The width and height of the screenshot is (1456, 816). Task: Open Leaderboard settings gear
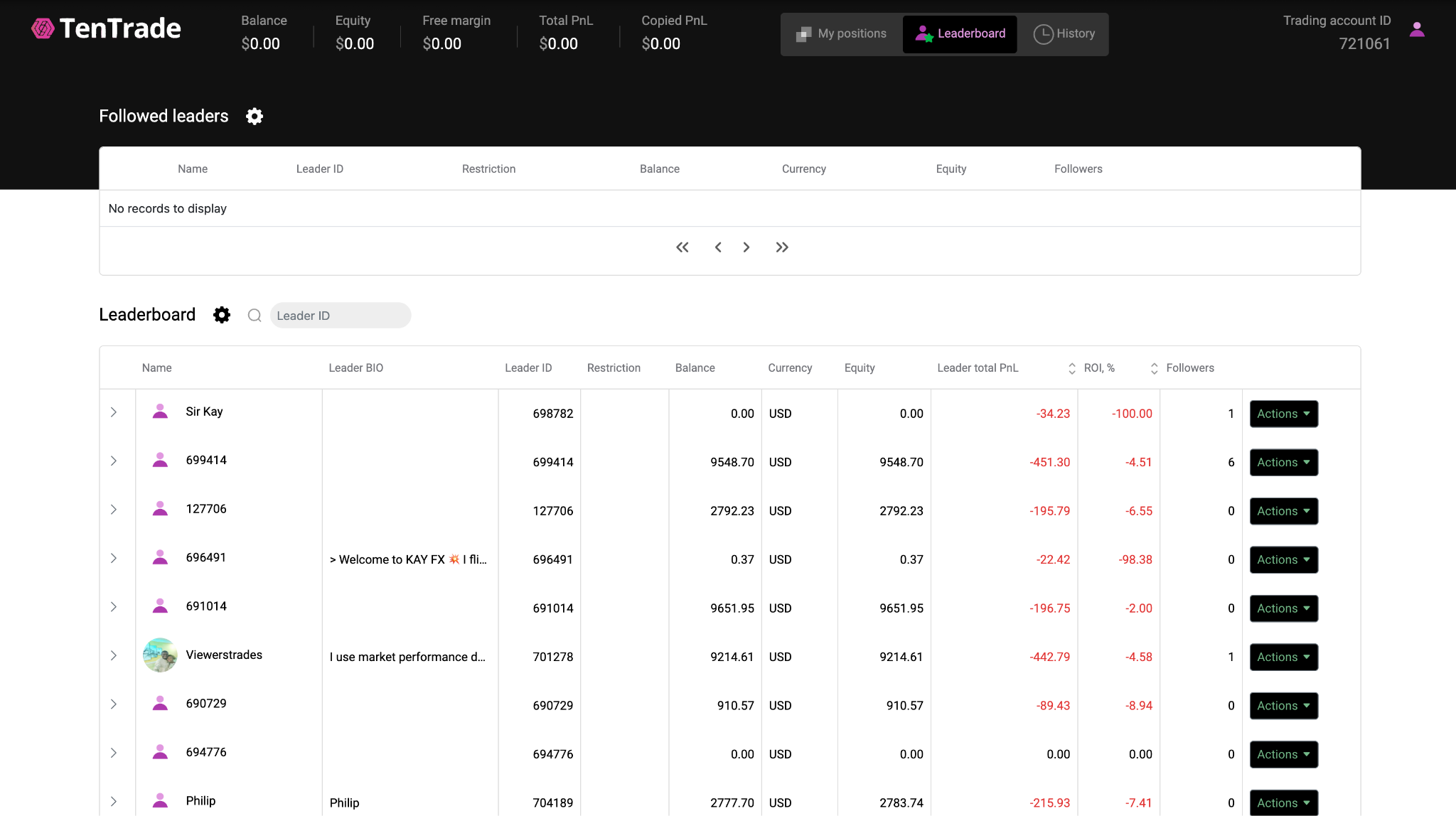(222, 315)
